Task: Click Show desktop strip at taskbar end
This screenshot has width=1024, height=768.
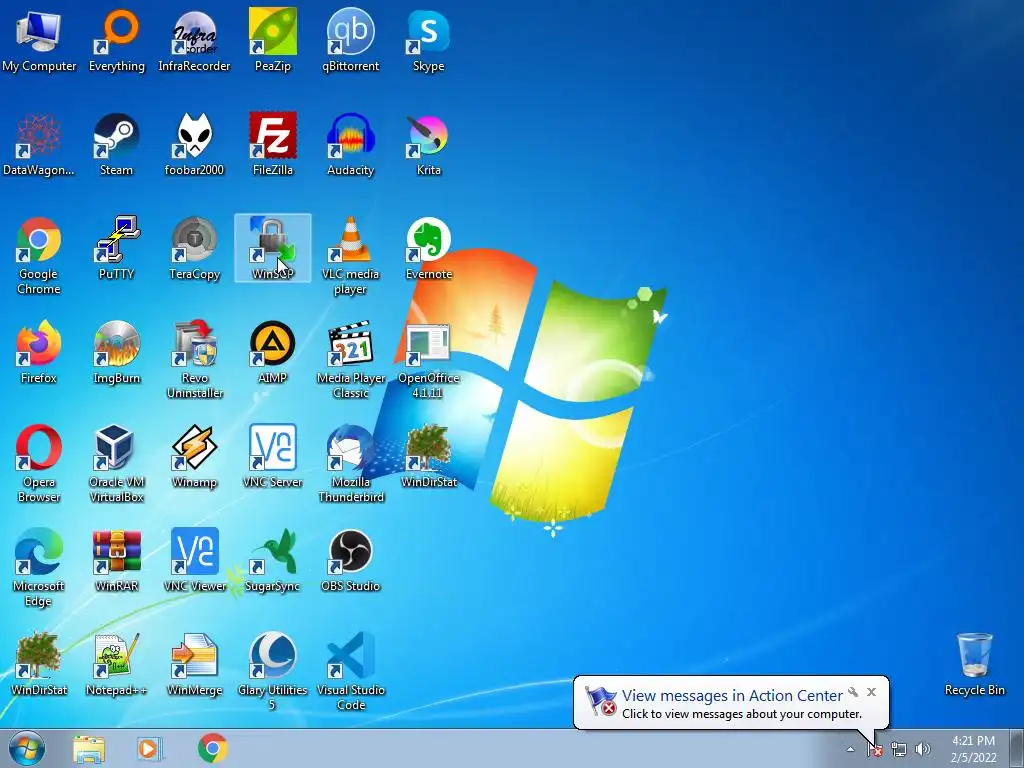Action: point(1017,749)
